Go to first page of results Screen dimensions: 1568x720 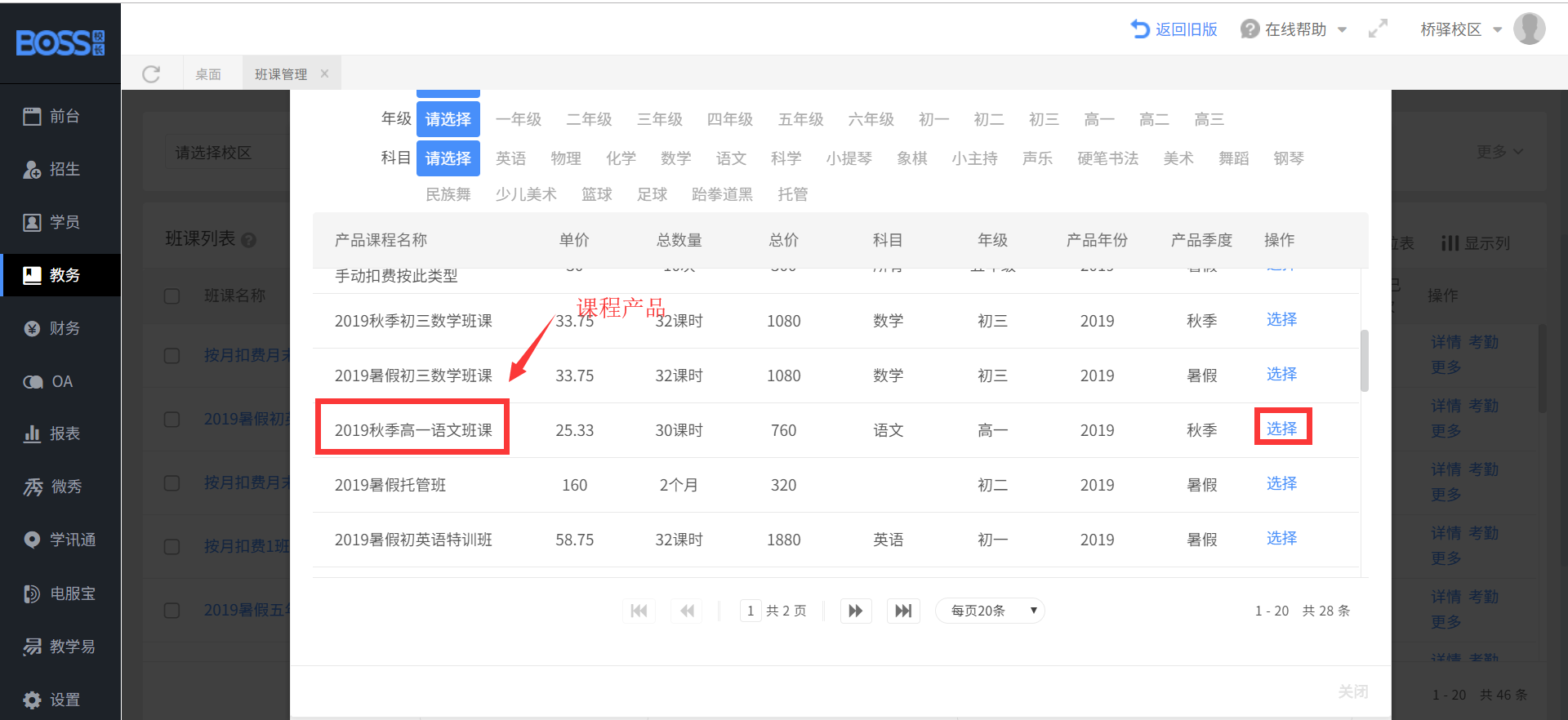(639, 611)
